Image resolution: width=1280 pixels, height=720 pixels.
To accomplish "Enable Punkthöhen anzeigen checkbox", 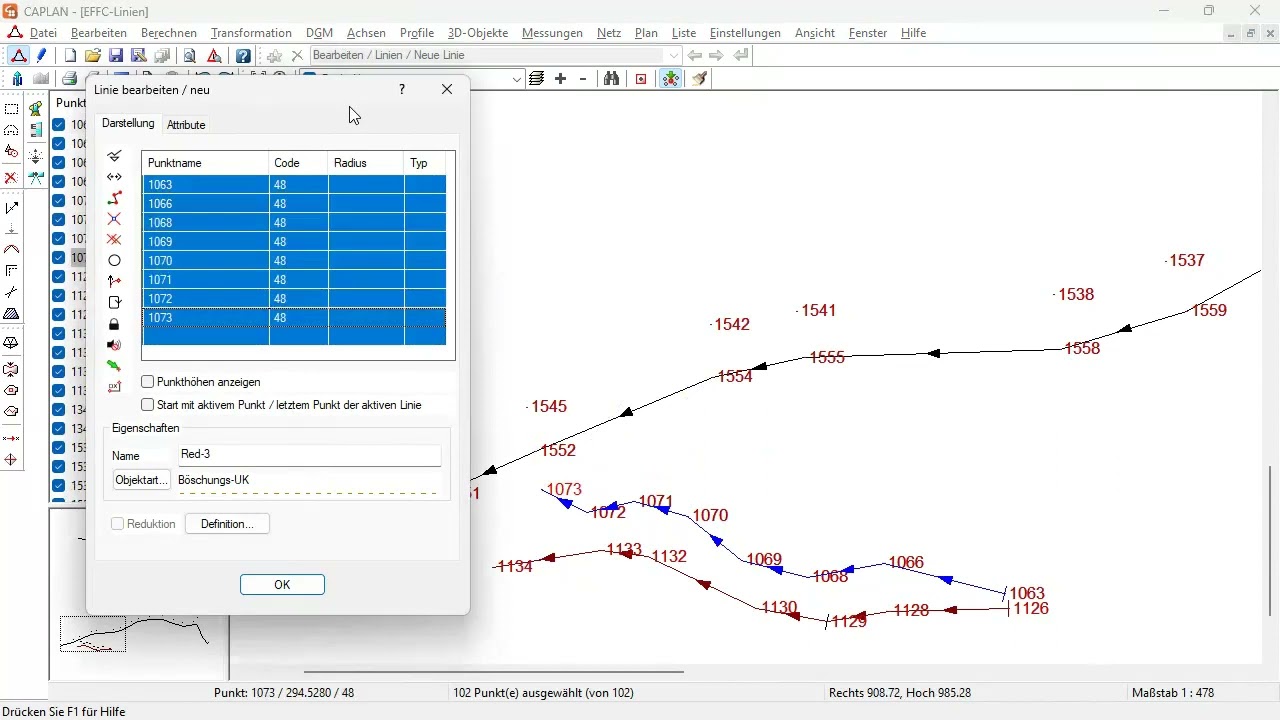I will 148,382.
